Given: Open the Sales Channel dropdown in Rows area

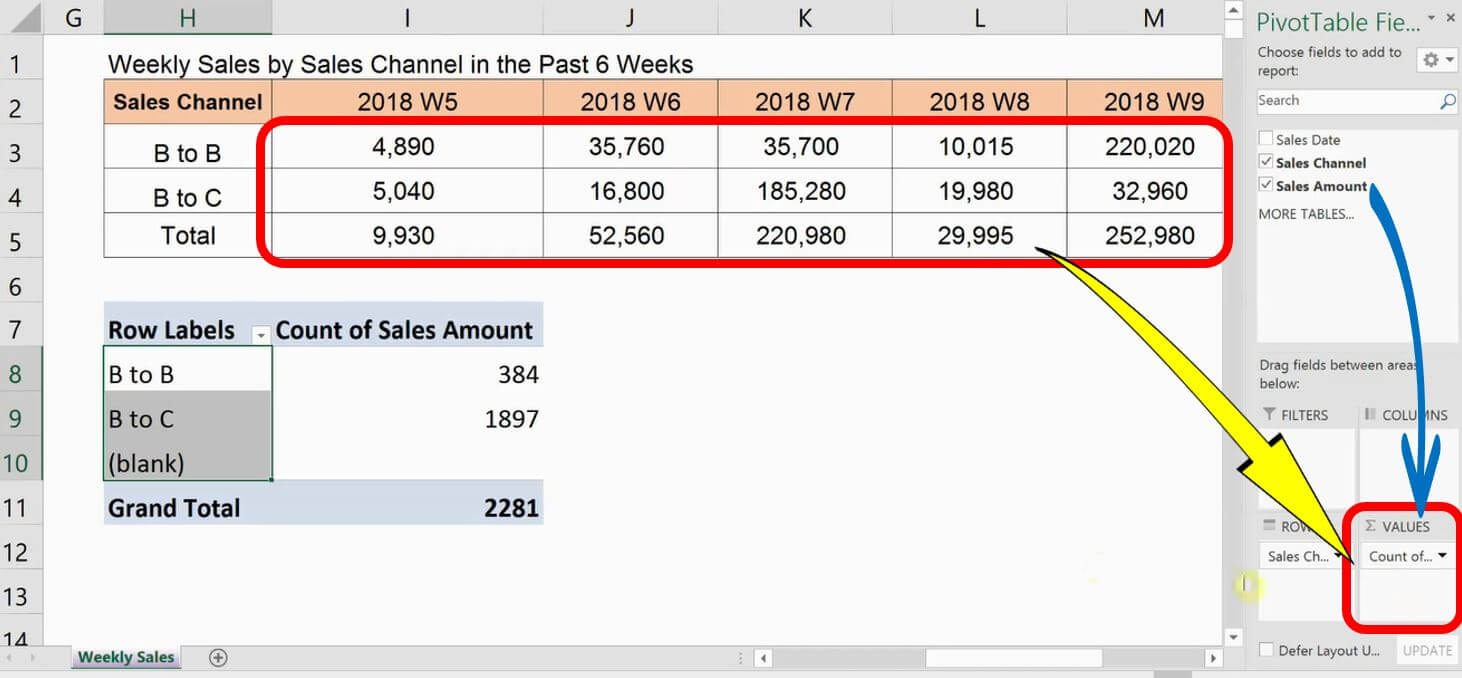Looking at the screenshot, I should click(x=1341, y=556).
